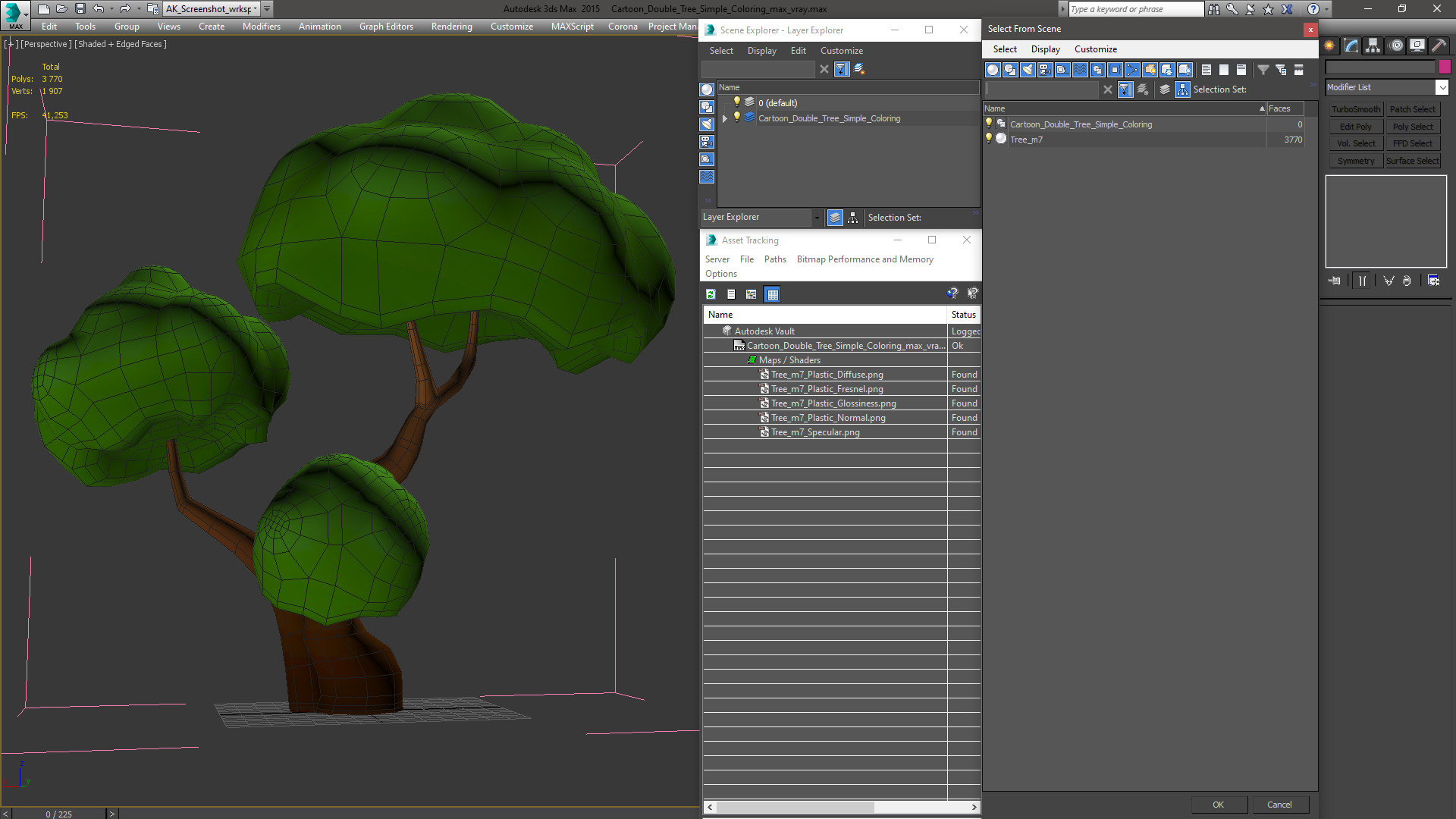Open the Undo history dropdown arrow
The height and width of the screenshot is (819, 1456).
(111, 9)
